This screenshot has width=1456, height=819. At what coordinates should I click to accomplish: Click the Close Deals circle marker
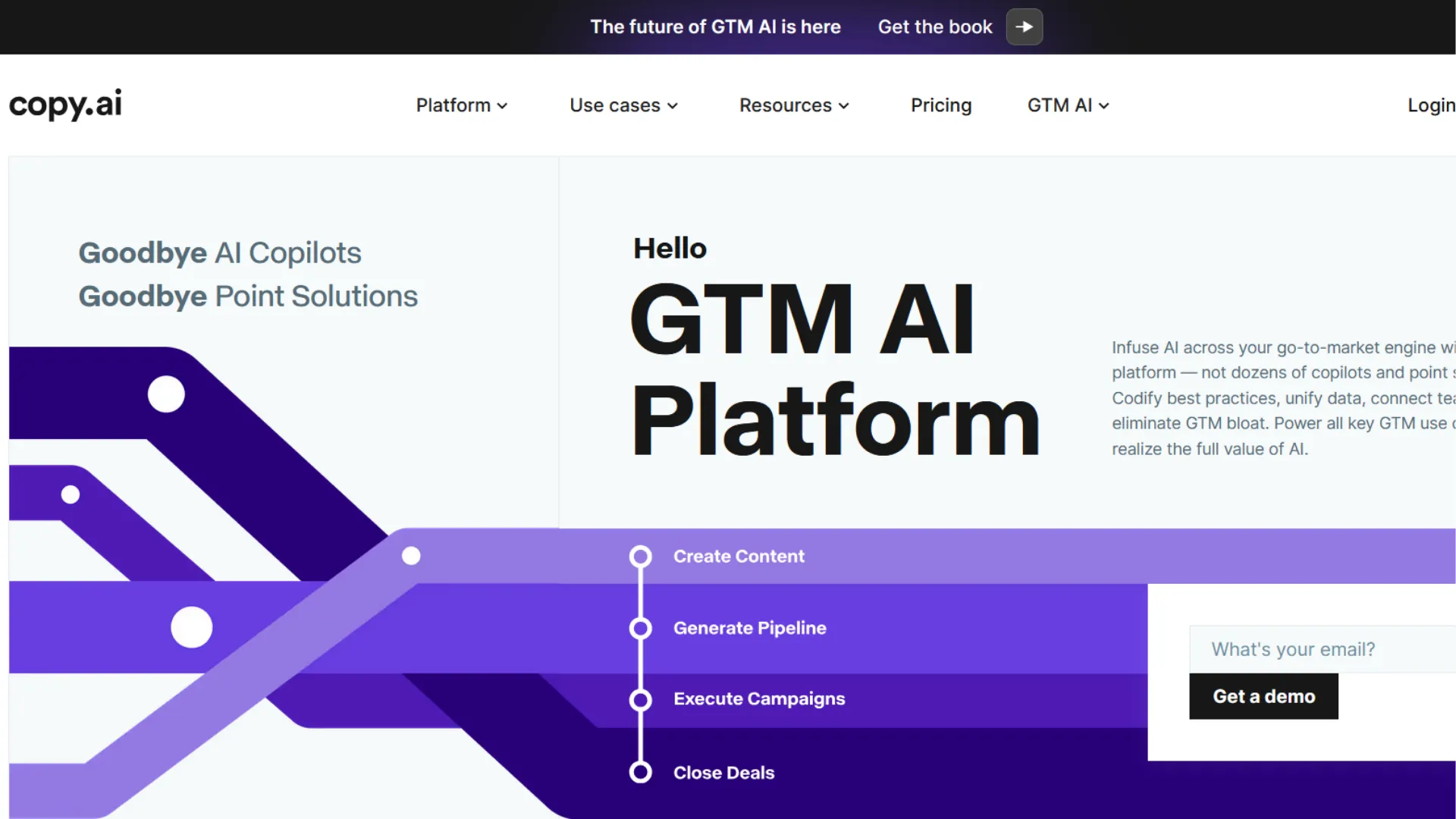pyautogui.click(x=641, y=773)
